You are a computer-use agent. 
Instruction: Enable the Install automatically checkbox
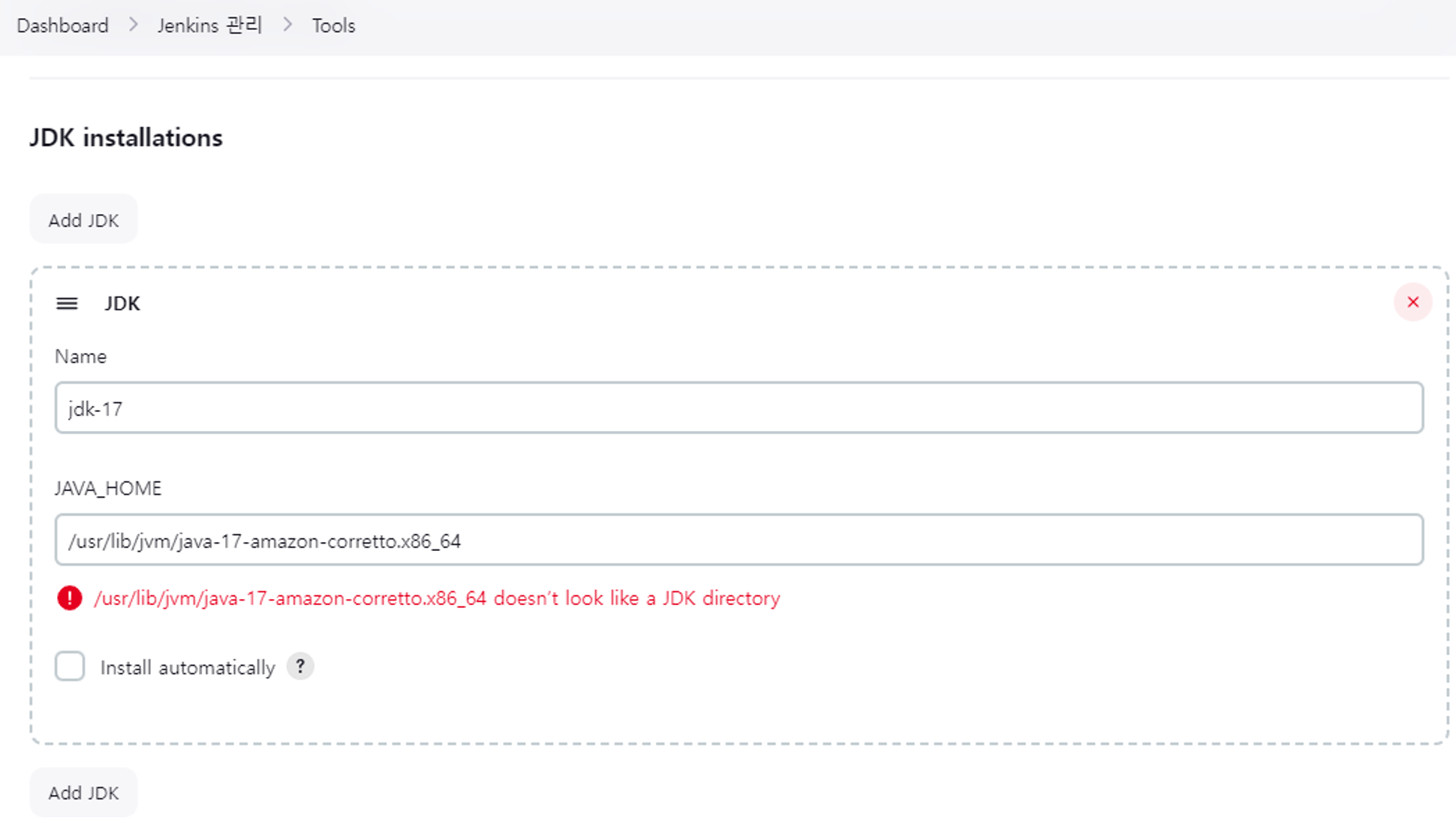click(x=70, y=667)
